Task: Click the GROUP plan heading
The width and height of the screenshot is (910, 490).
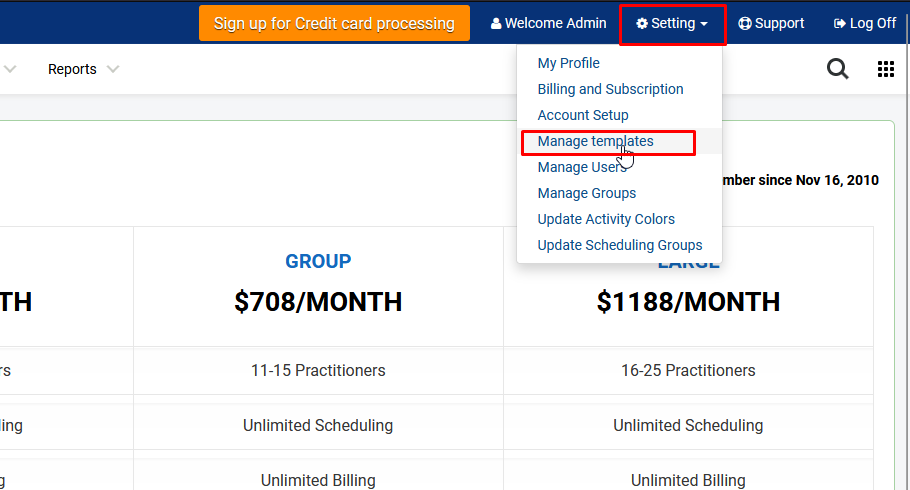Action: (x=318, y=261)
